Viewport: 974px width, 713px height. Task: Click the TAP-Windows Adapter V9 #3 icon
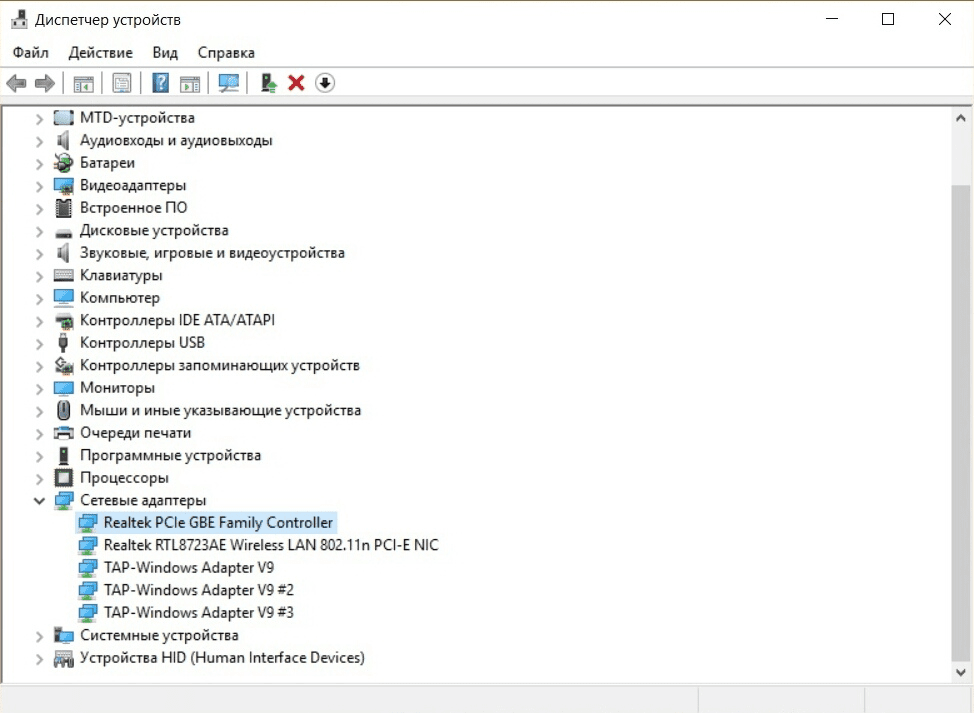click(88, 612)
